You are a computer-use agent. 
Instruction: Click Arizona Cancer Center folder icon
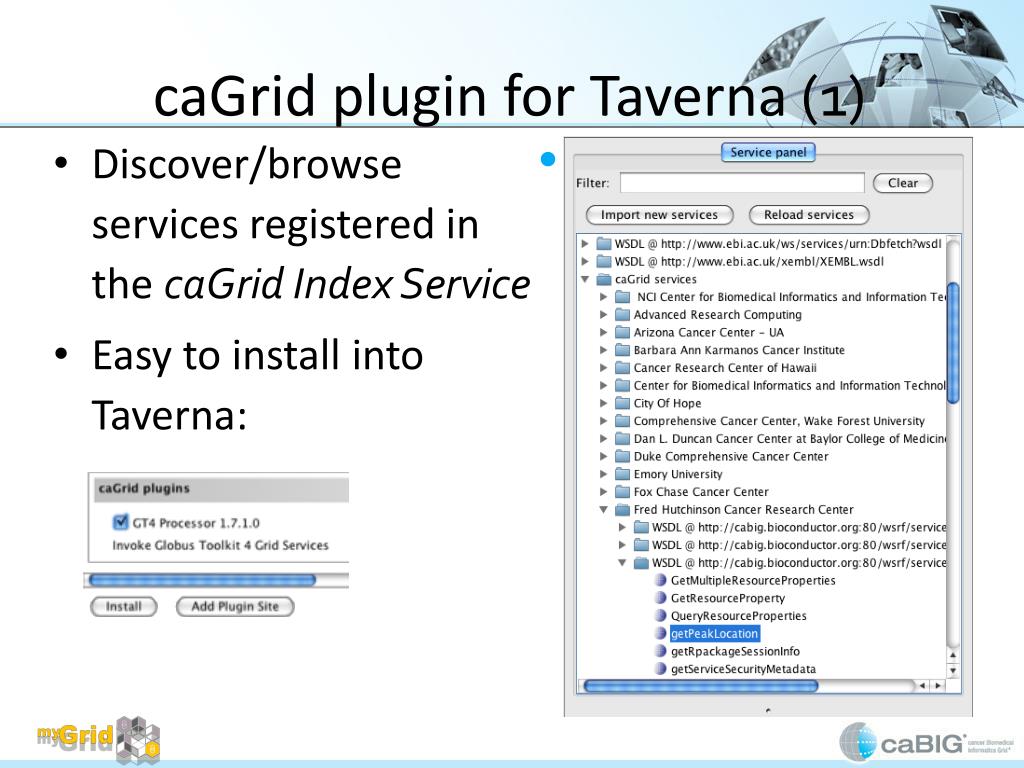pos(622,332)
